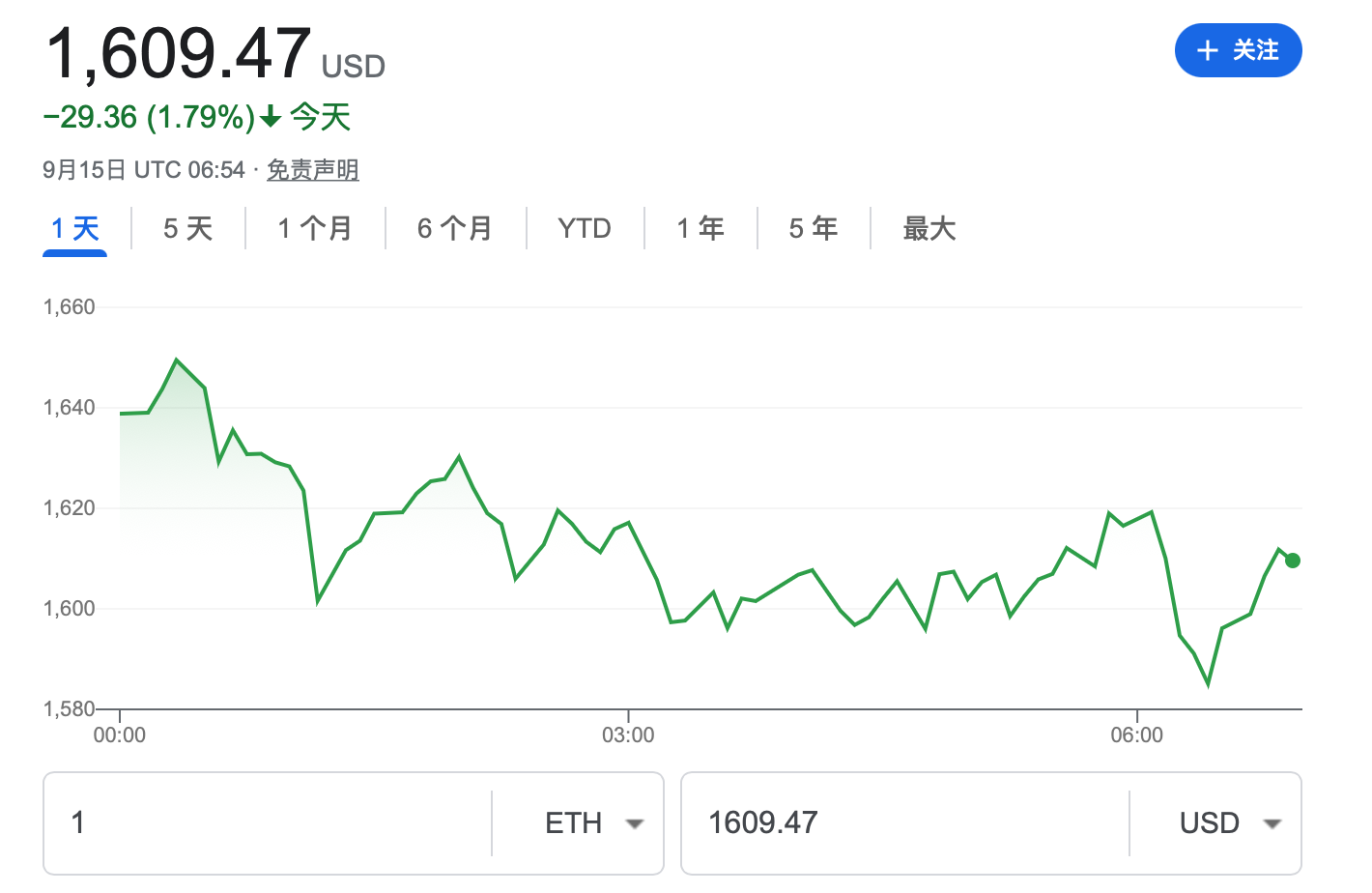1372x893 pixels.
Task: Click the plus icon on the follow button
Action: tap(1207, 50)
